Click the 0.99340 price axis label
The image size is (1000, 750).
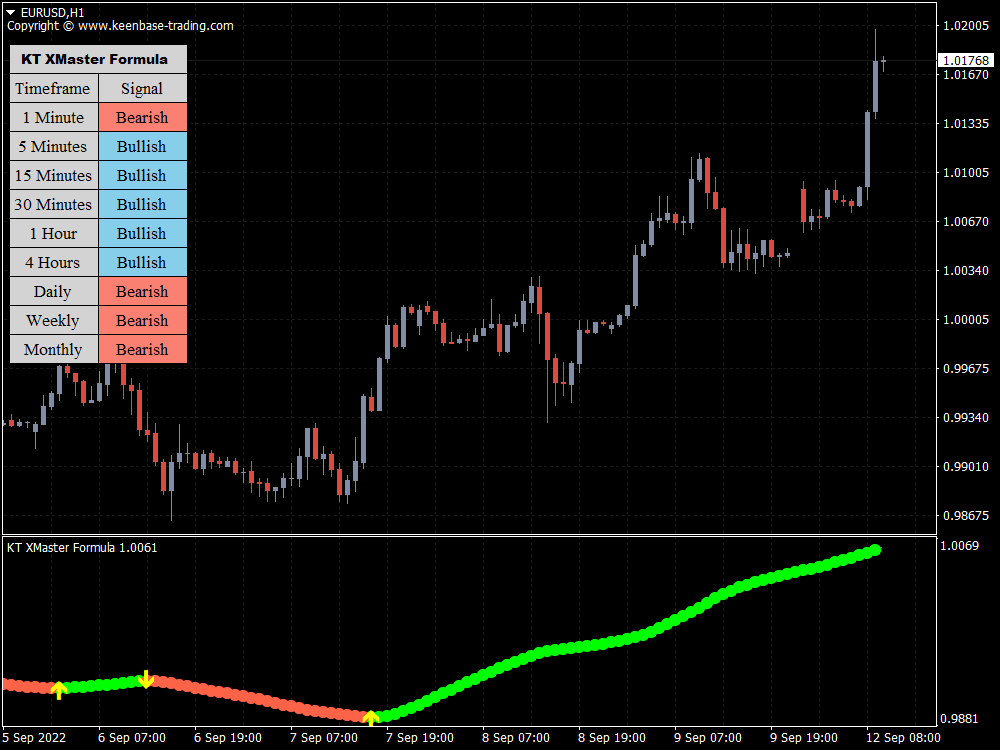(x=966, y=418)
